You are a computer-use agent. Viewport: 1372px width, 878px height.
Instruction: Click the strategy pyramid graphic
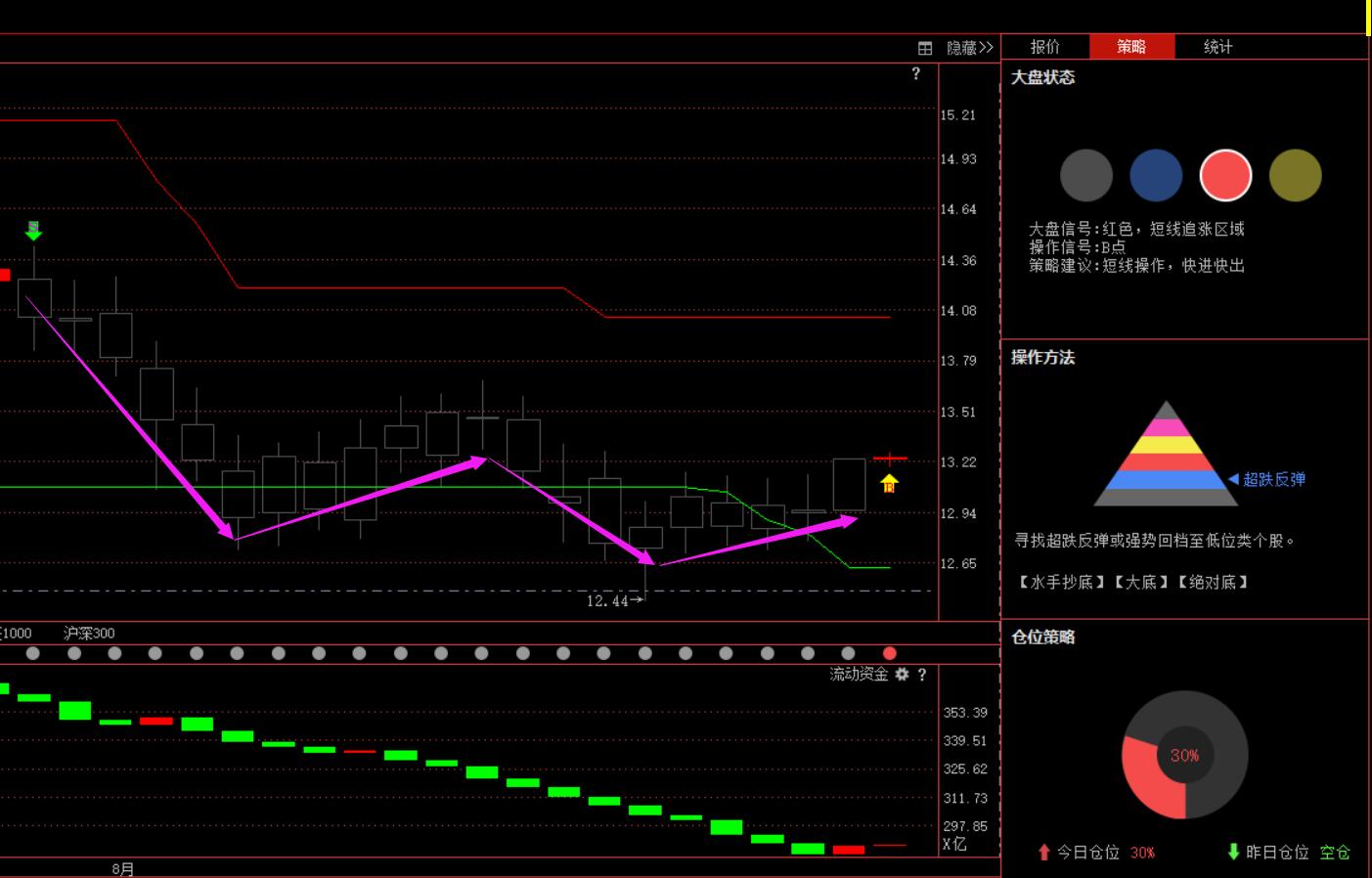pos(1166,454)
